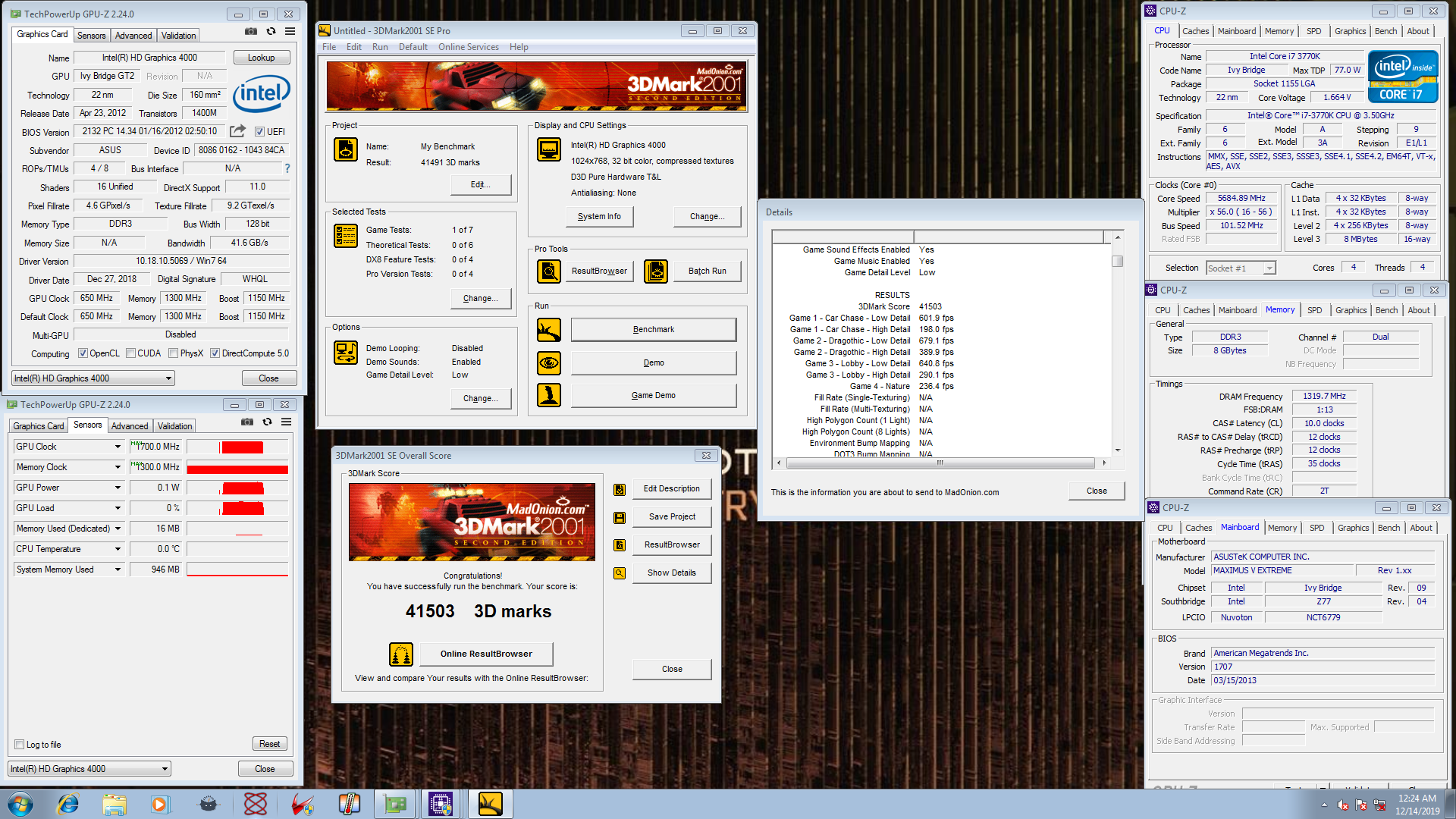Click the System Info button
Screen dimensions: 1456x819
599,216
